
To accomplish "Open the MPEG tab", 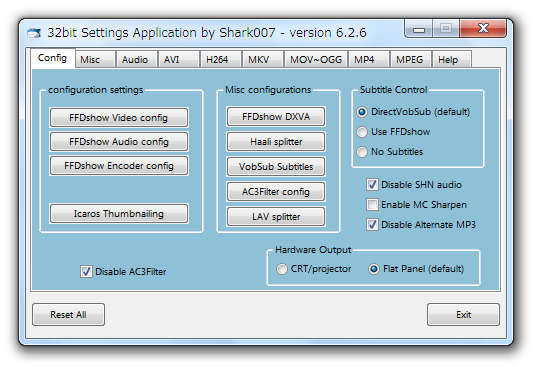I will (411, 60).
